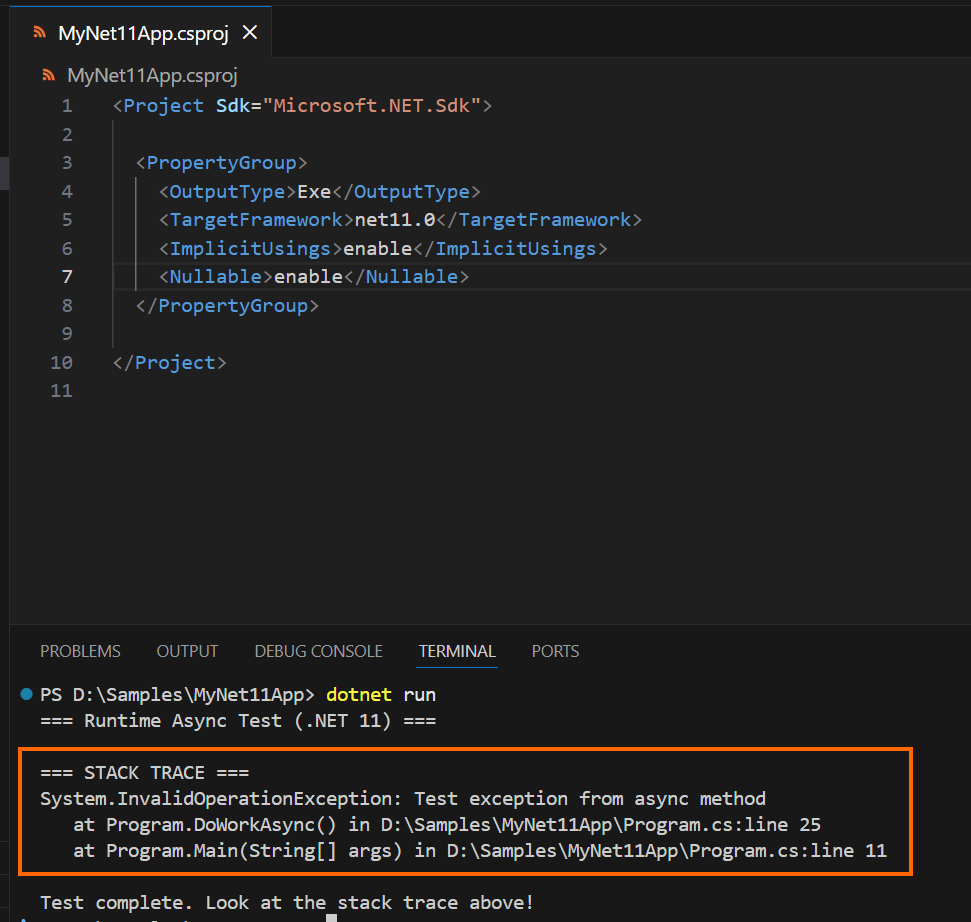Click line number 7 in the gutter
The height and width of the screenshot is (922, 971).
pos(66,276)
